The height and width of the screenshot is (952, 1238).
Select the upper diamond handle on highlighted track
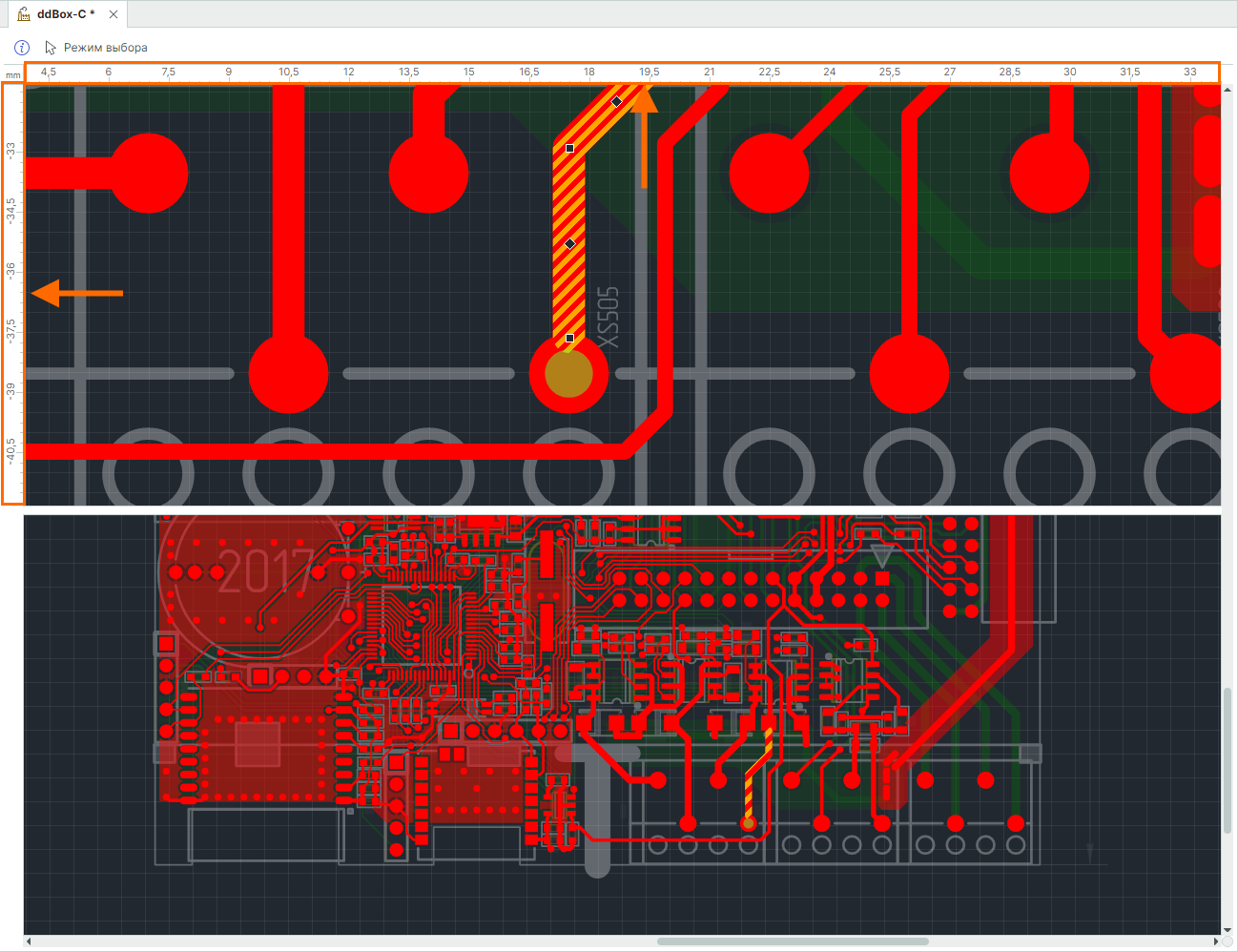click(617, 101)
